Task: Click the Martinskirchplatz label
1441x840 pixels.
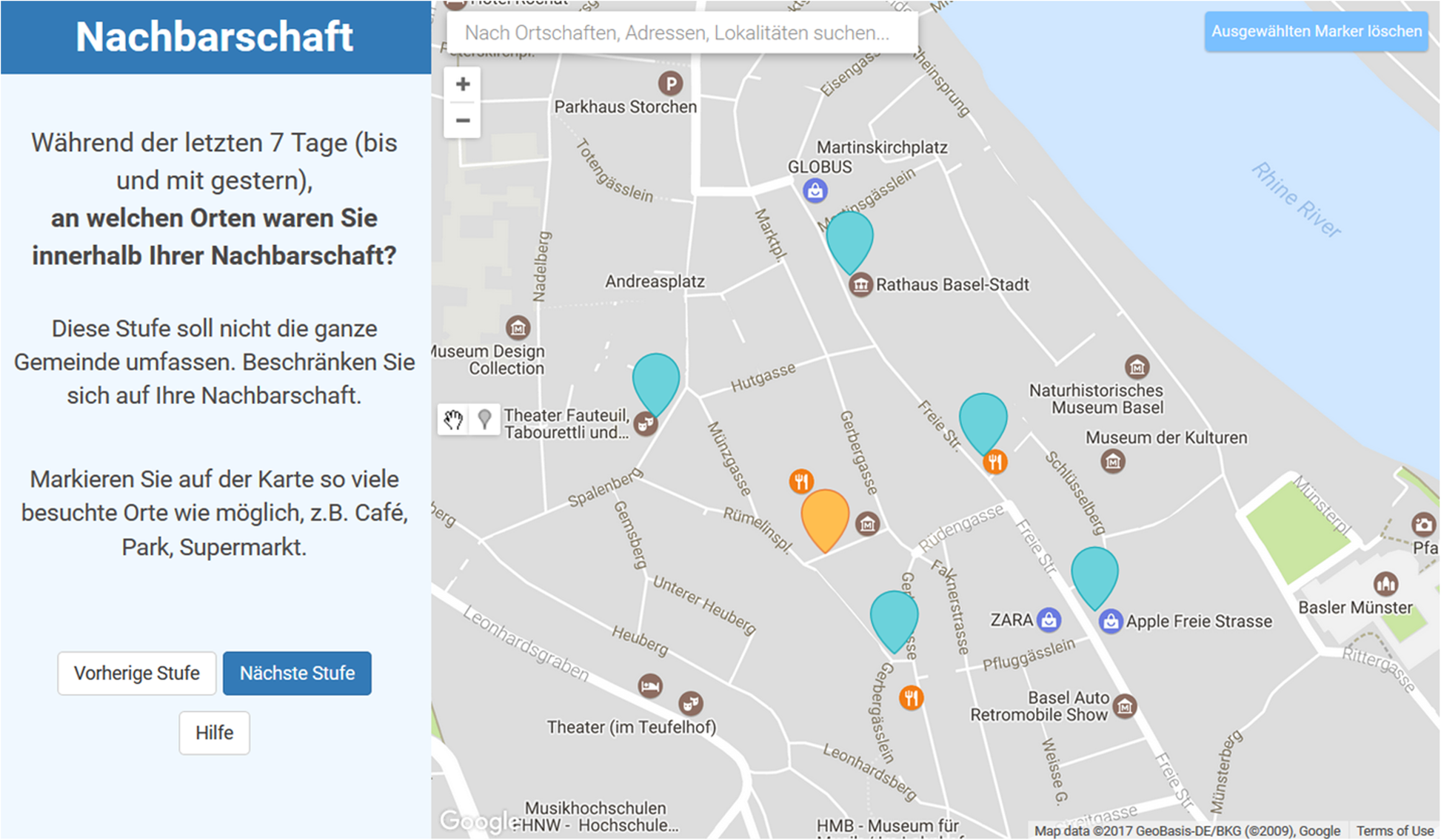Action: pos(882,147)
